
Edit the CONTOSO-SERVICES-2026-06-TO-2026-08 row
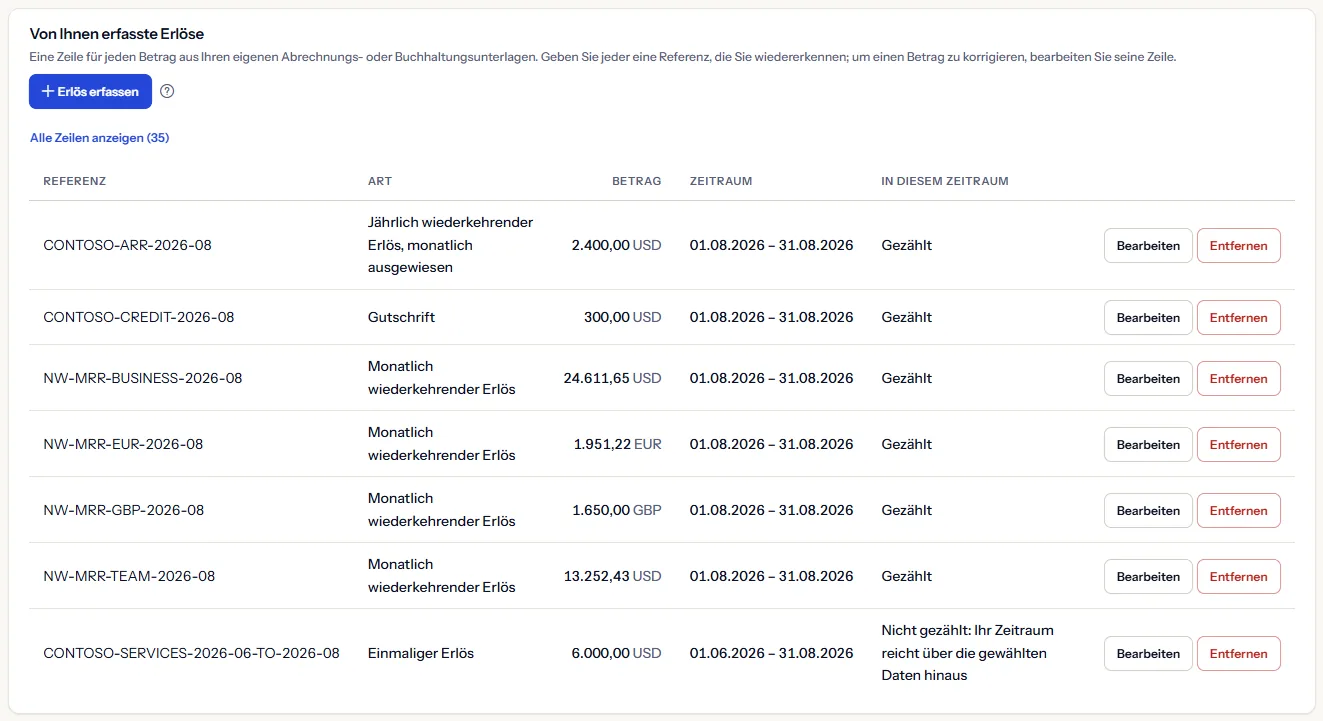coord(1148,653)
